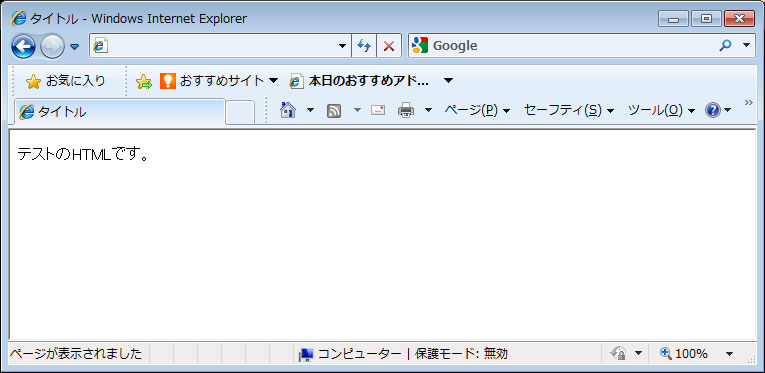This screenshot has height=373, width=765.
Task: Click the magnifier search icon
Action: (x=725, y=46)
